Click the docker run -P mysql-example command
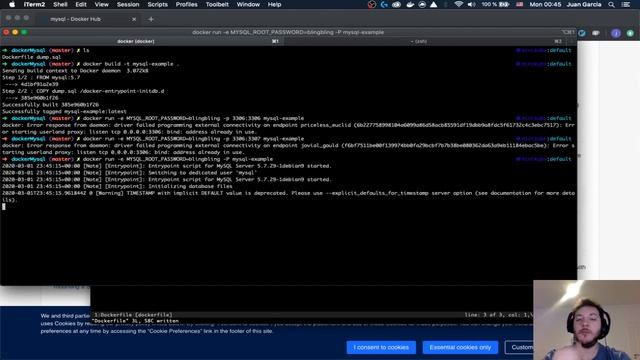This screenshot has width=640, height=360. point(178,159)
